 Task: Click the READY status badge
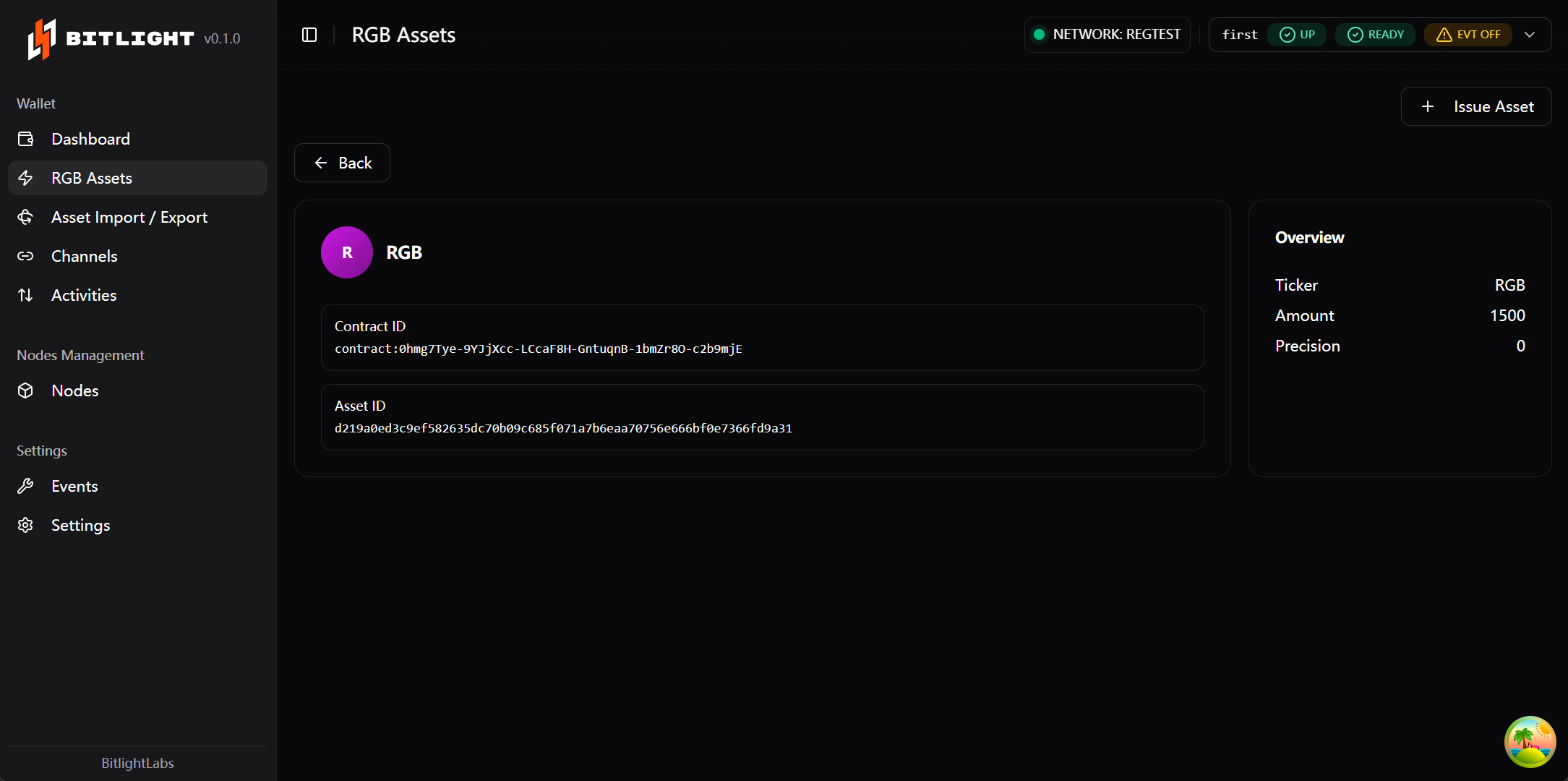pyautogui.click(x=1375, y=35)
